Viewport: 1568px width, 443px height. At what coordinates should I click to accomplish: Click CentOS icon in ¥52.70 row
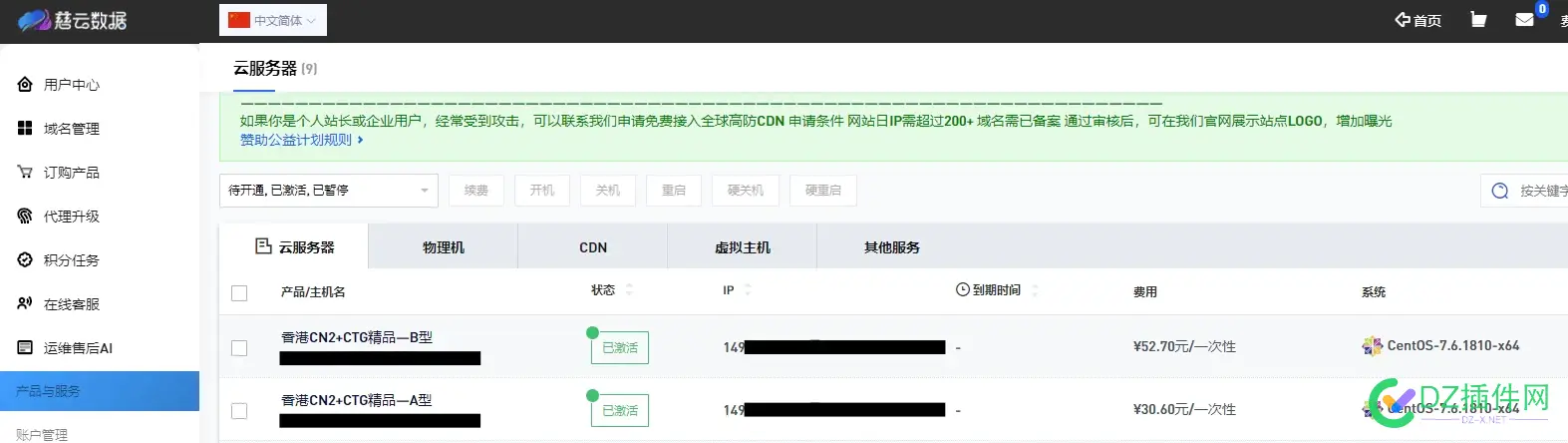1372,346
